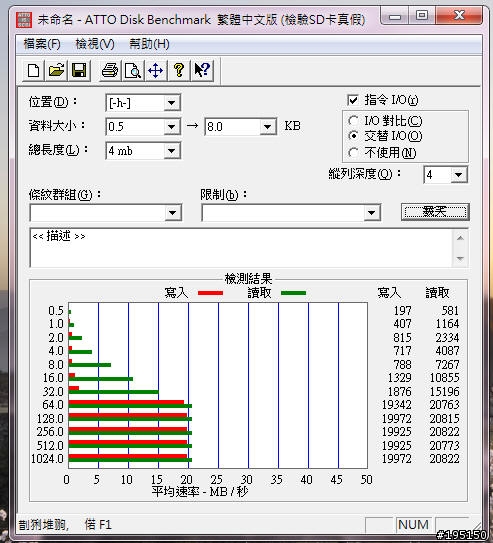This screenshot has width=493, height=543.
Task: Click the read value 4087
Action: [x=447, y=351]
